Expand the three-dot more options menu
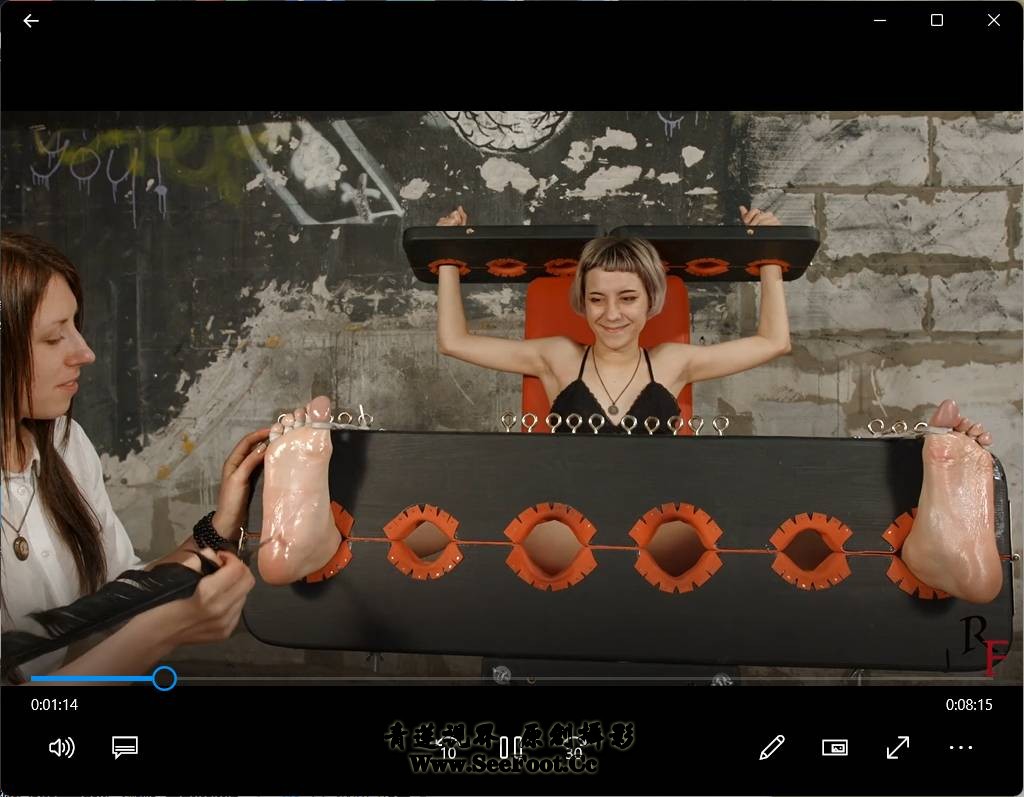This screenshot has width=1024, height=797. coord(961,747)
